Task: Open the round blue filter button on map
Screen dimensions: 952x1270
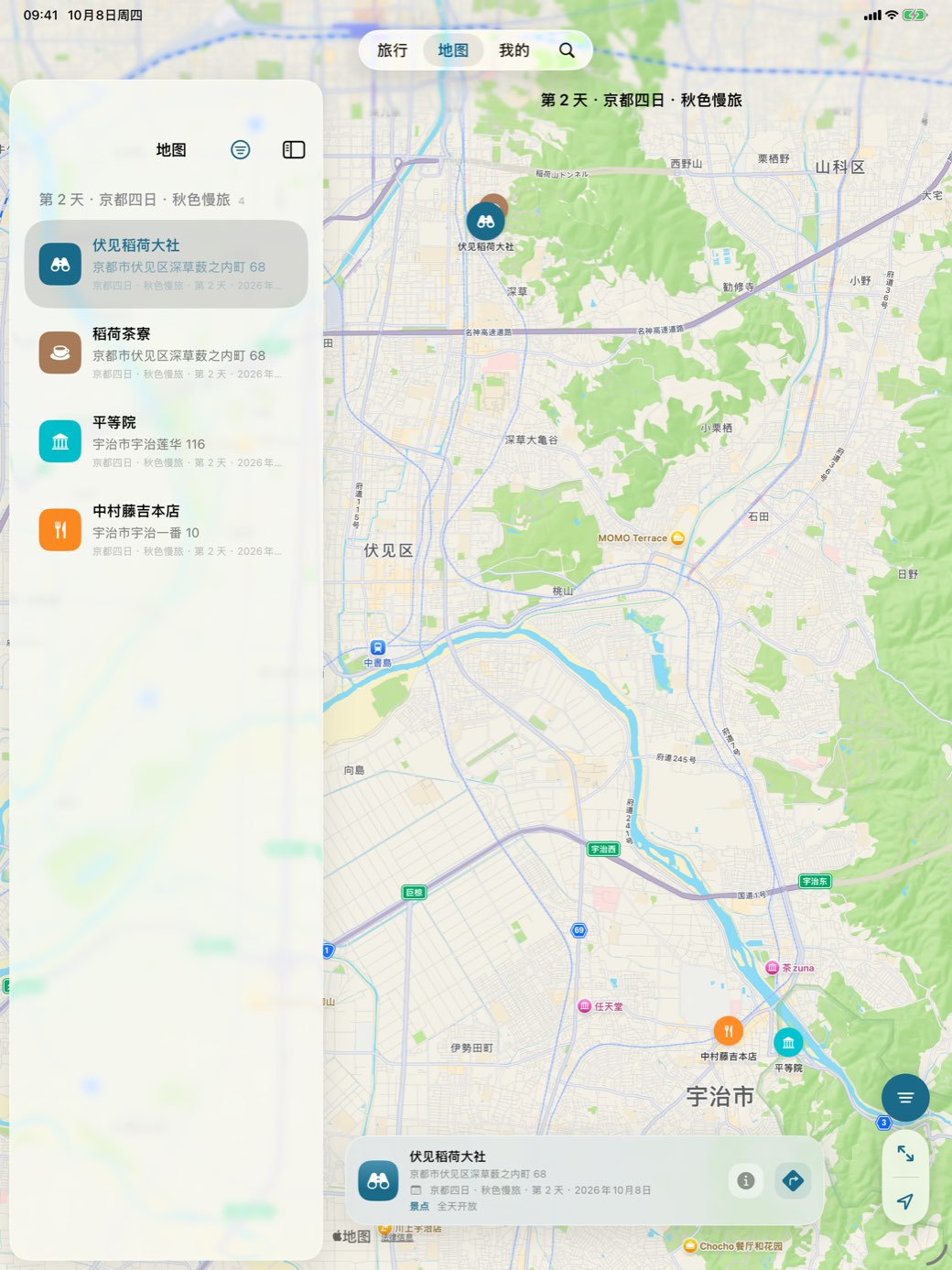Action: [x=905, y=1098]
